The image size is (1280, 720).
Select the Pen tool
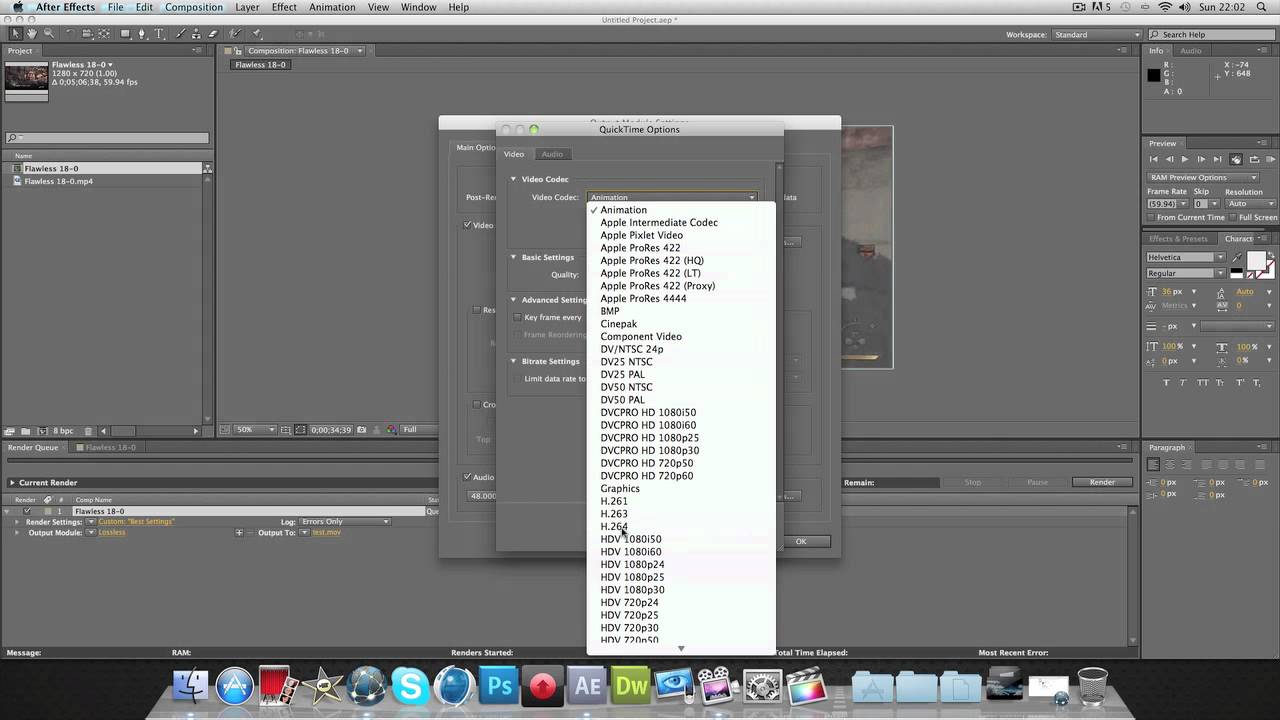point(142,34)
